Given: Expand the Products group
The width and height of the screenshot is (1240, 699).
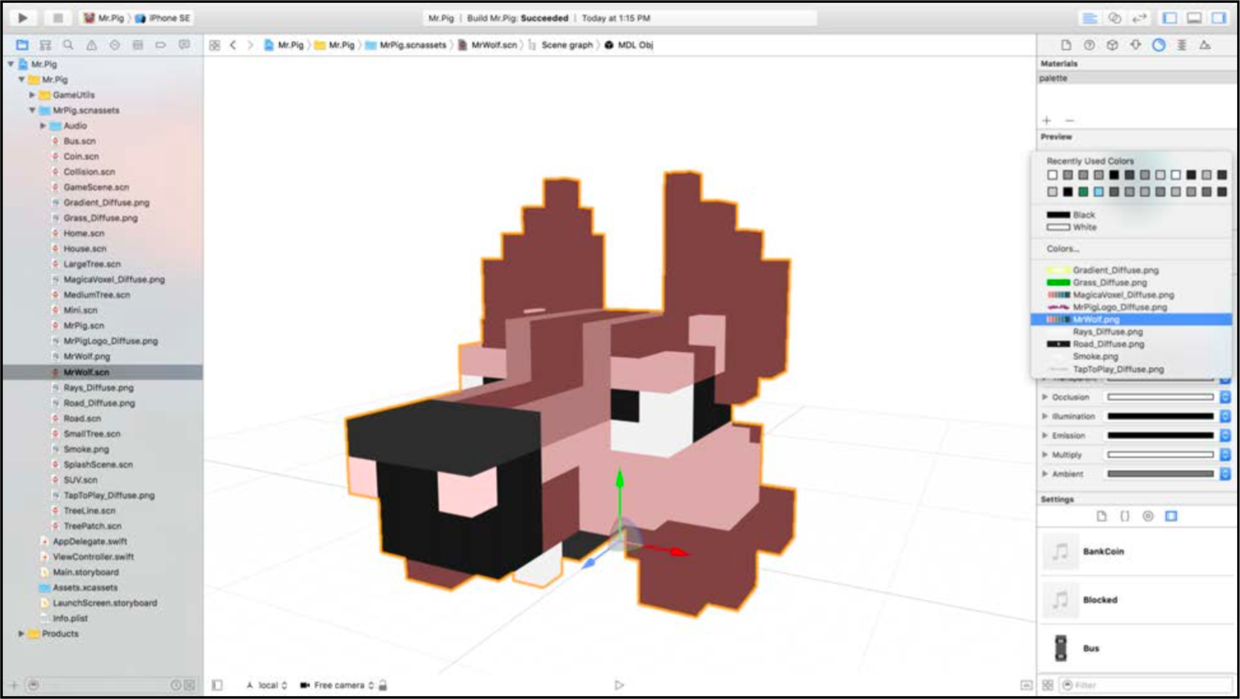Looking at the screenshot, I should point(21,634).
